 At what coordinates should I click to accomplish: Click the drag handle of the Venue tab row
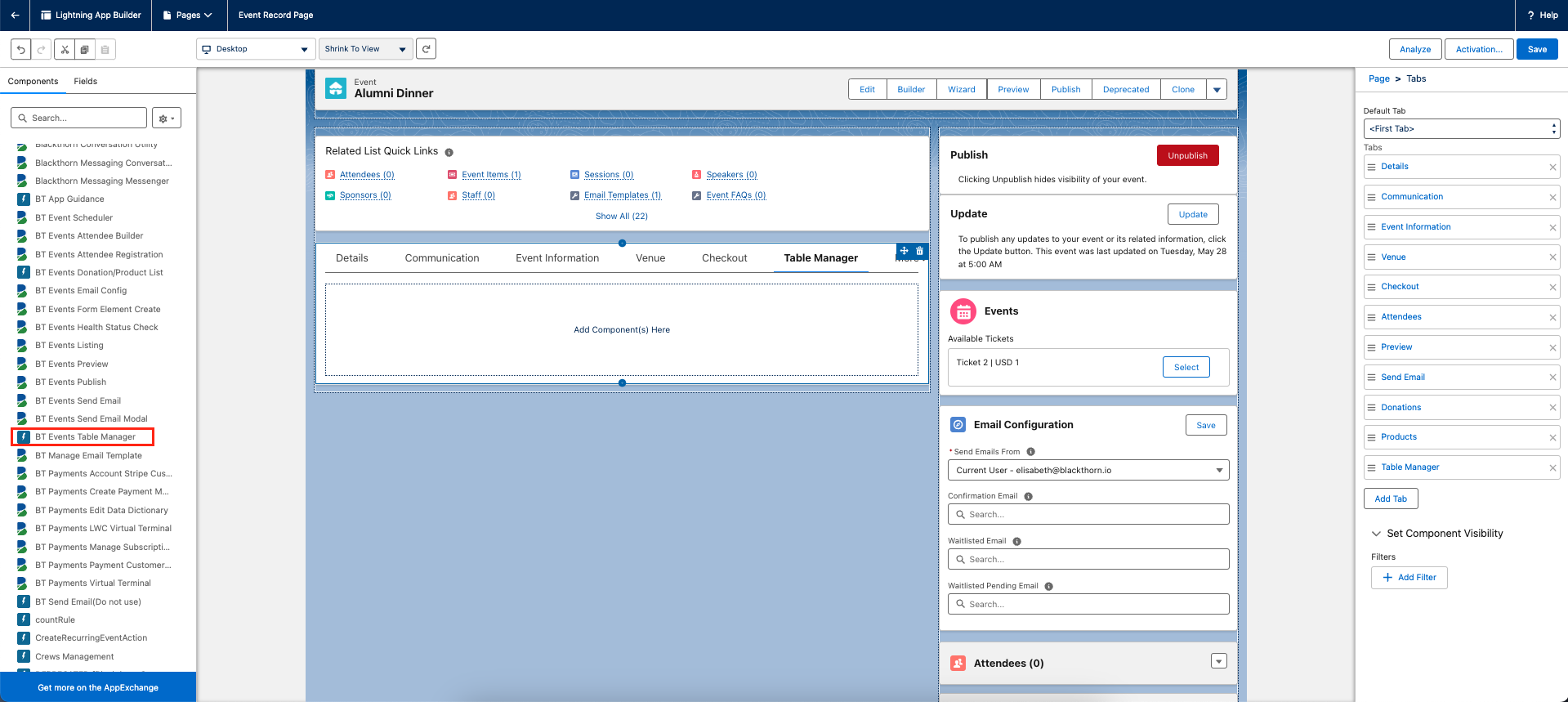tap(1371, 257)
